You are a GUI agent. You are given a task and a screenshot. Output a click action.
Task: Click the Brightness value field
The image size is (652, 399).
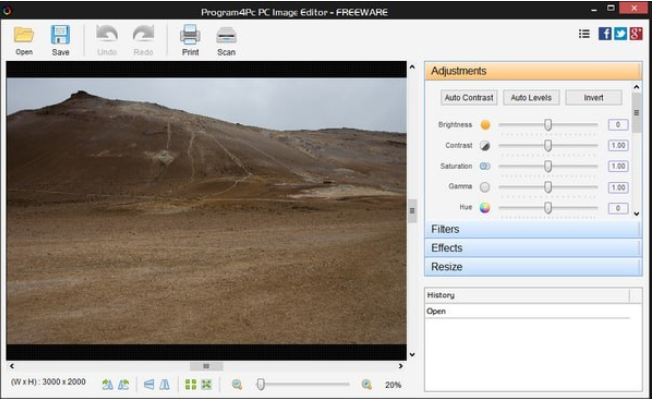(618, 125)
